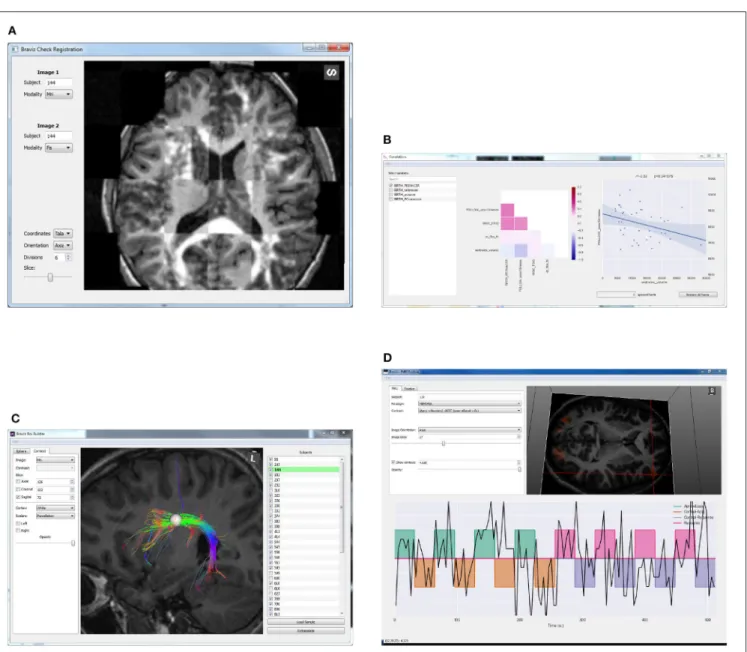
Task: Click the Image 1 Subject input field
Action: click(59, 83)
